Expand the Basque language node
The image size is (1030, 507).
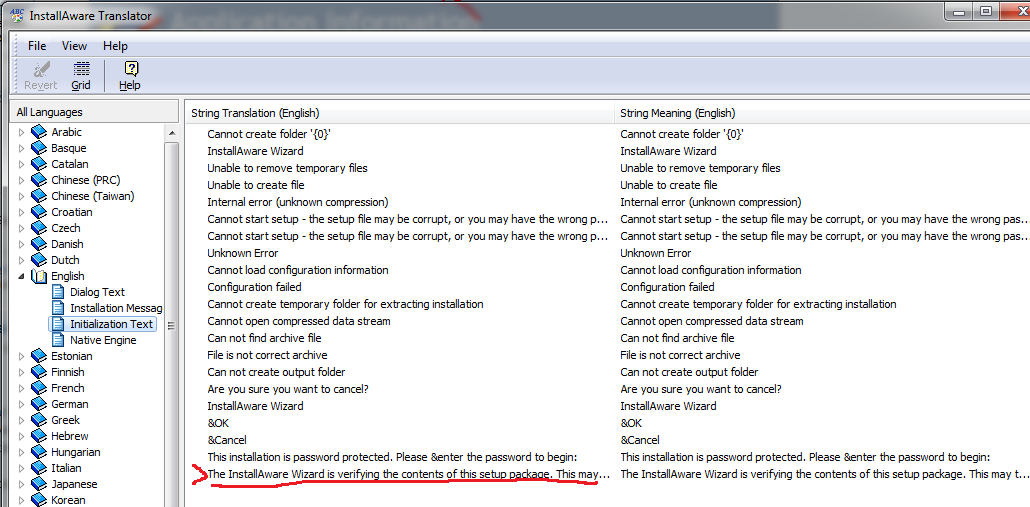coord(22,148)
